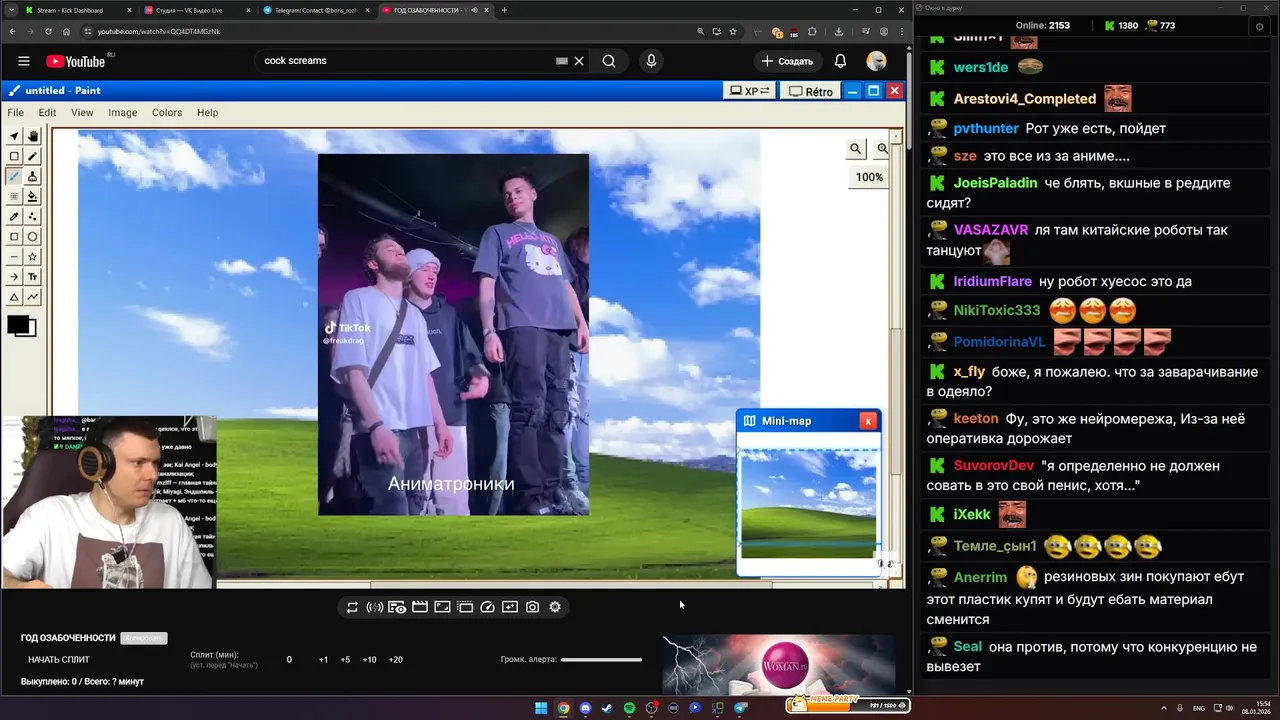The image size is (1280, 720).
Task: Click the speedometer icon in stream toolbar
Action: coord(487,607)
